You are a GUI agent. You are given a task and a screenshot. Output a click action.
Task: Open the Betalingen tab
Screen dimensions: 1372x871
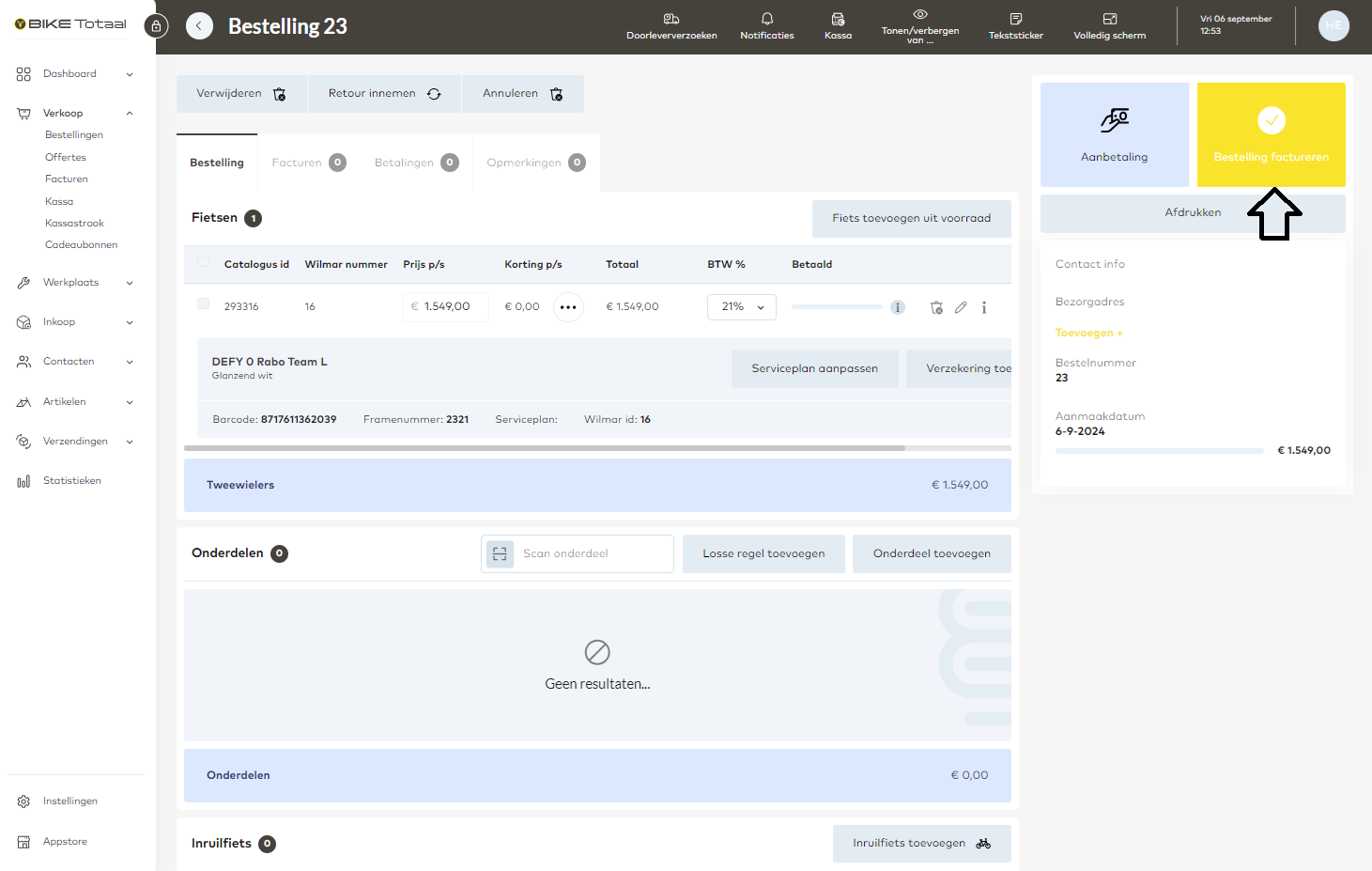[x=415, y=163]
